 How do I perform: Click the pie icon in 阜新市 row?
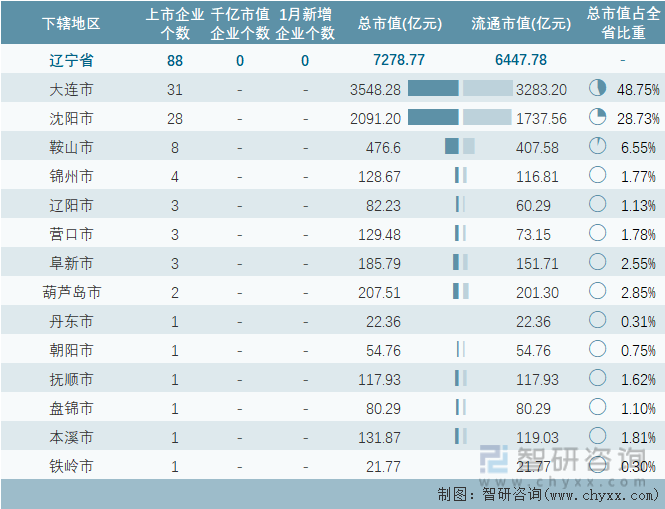[x=597, y=262]
